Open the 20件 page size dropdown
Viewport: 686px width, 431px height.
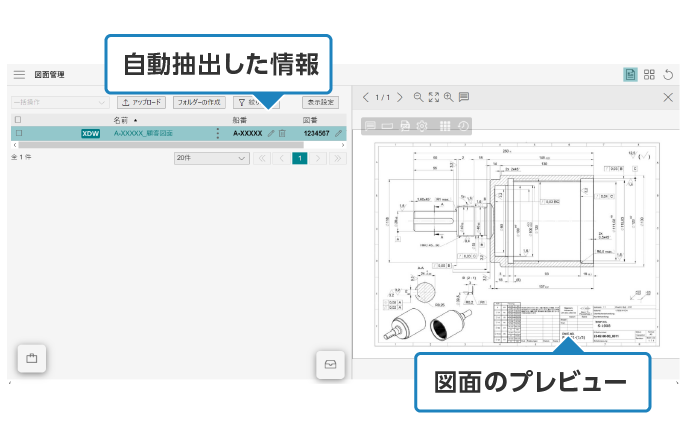(212, 158)
